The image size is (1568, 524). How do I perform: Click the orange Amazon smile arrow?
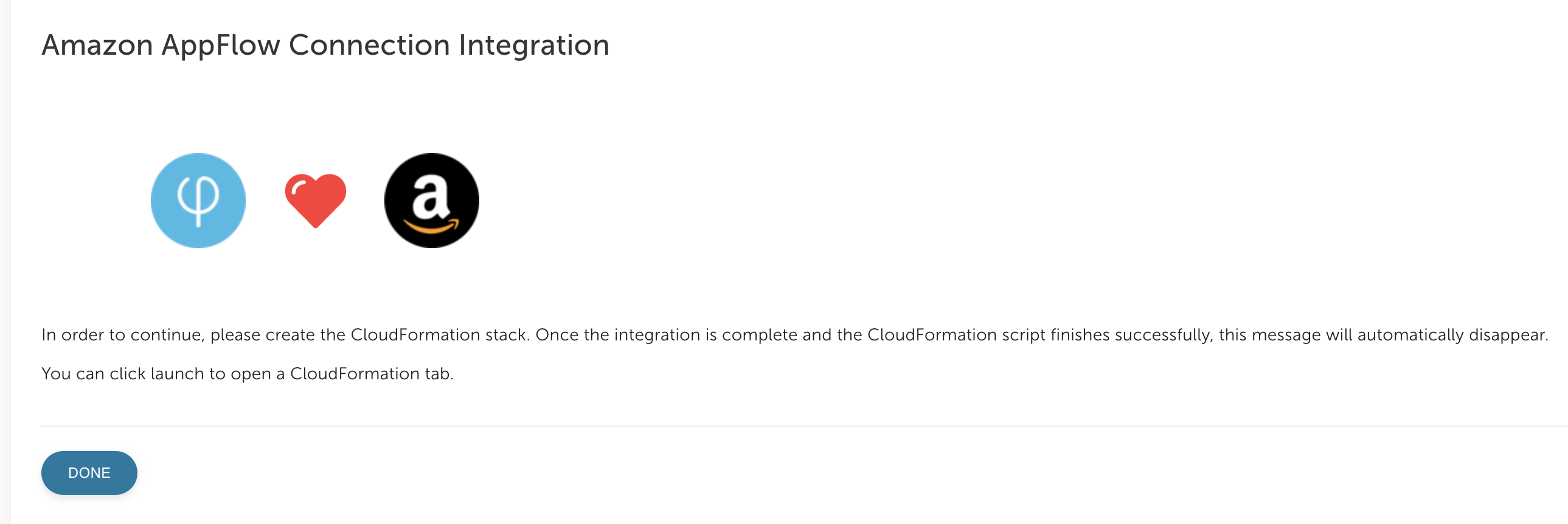coord(432,227)
